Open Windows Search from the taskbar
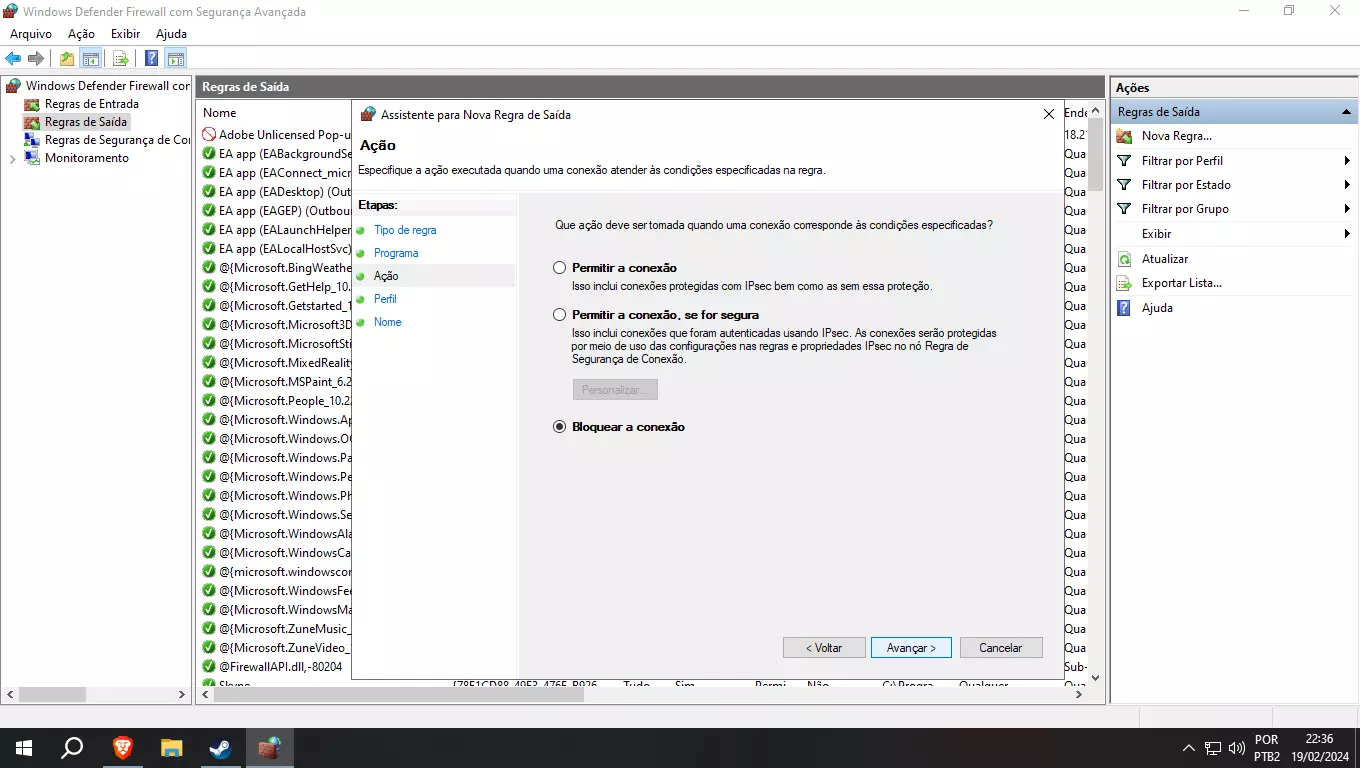The image size is (1360, 768). coord(72,747)
